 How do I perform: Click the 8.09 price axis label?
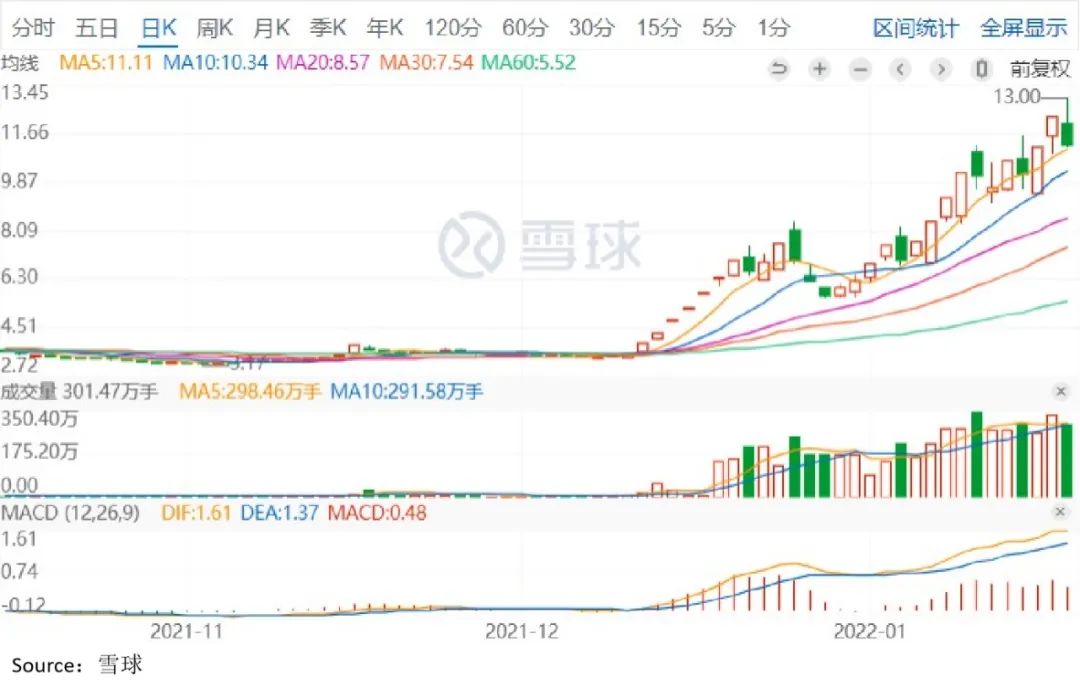coord(21,229)
